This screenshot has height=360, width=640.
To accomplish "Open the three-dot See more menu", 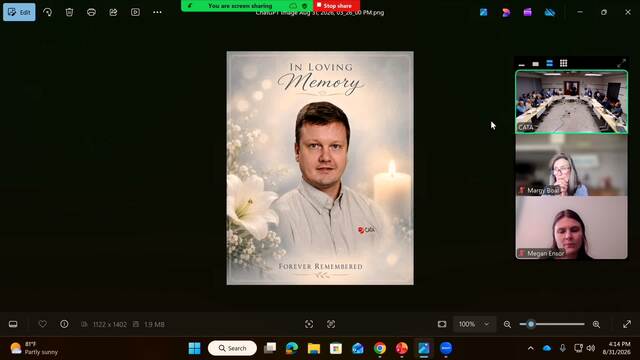I will [157, 12].
